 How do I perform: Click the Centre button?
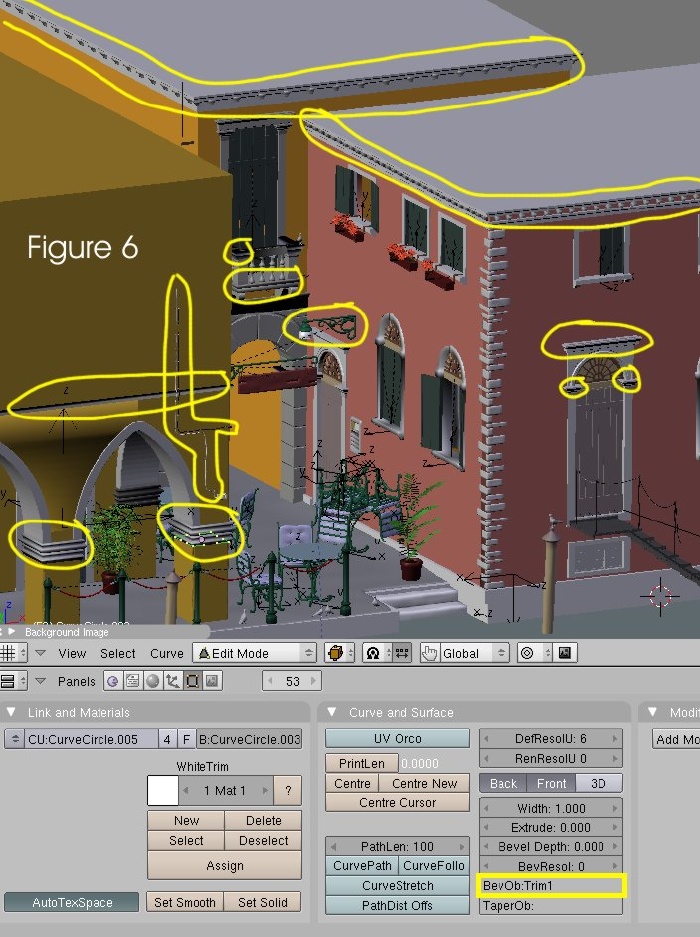352,783
